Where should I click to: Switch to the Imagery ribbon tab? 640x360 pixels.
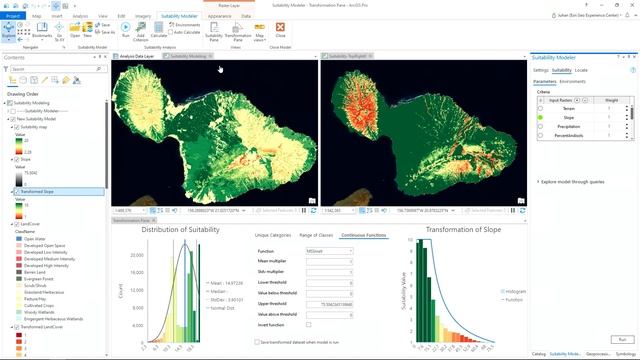[143, 16]
